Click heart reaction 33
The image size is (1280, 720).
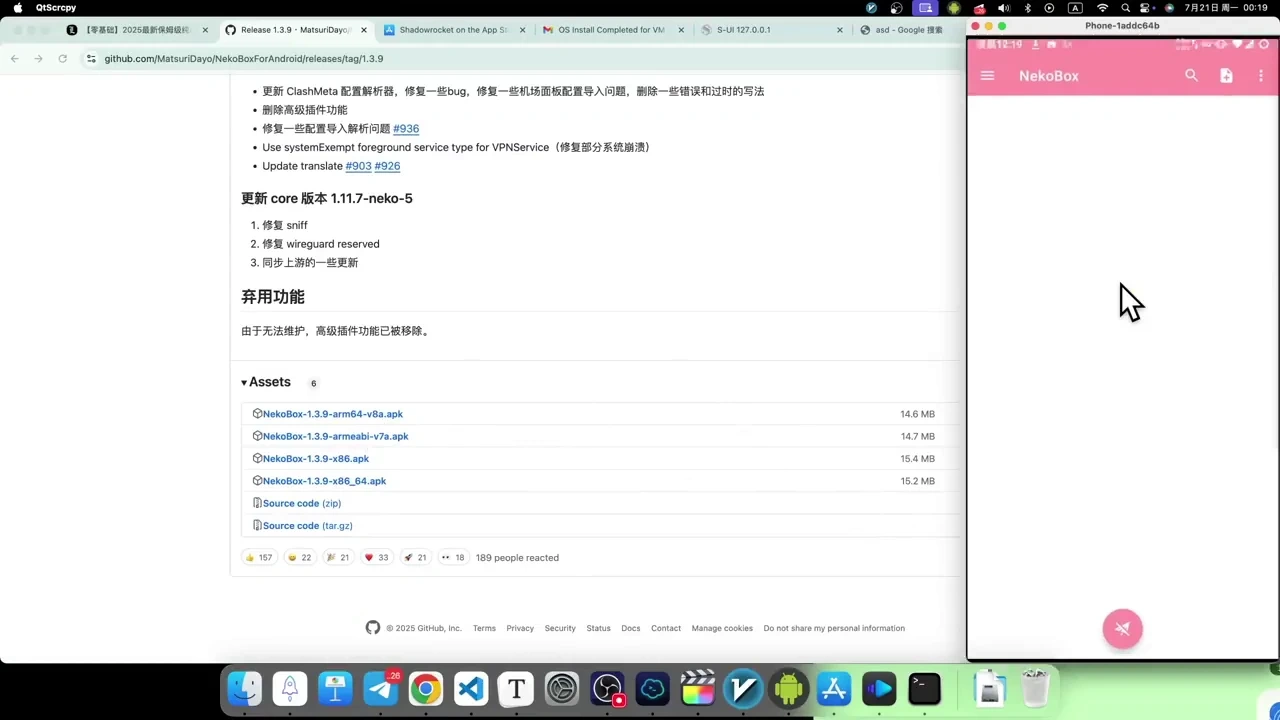tap(376, 557)
